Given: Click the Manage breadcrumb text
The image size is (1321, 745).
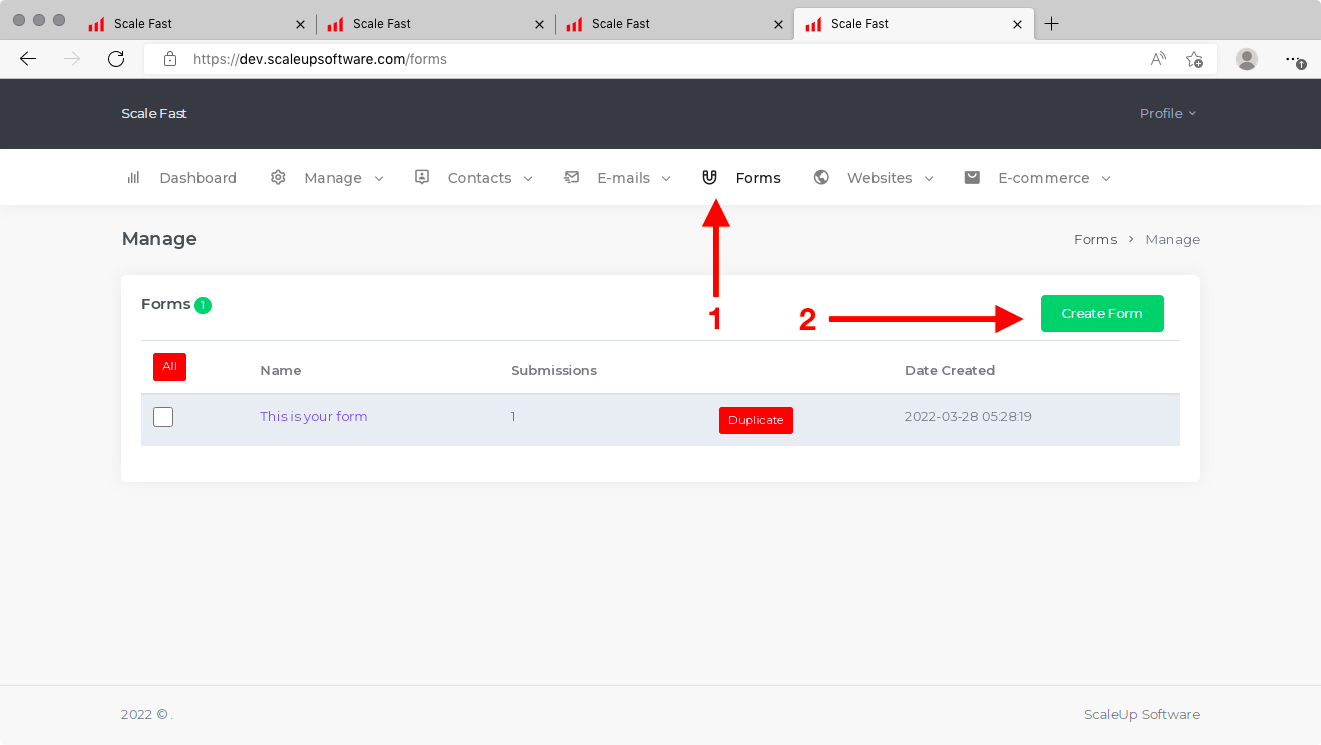Looking at the screenshot, I should (1173, 239).
